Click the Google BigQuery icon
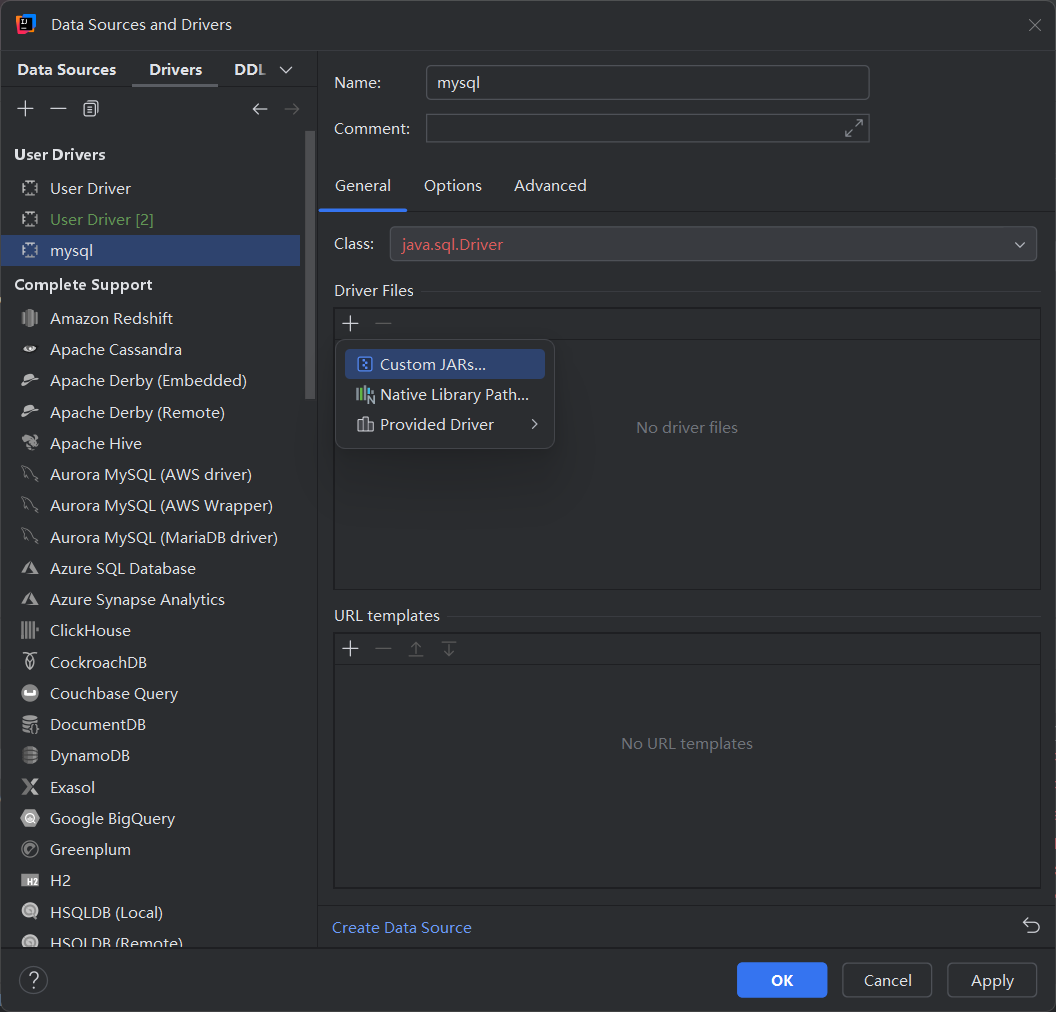The width and height of the screenshot is (1056, 1012). (x=30, y=818)
